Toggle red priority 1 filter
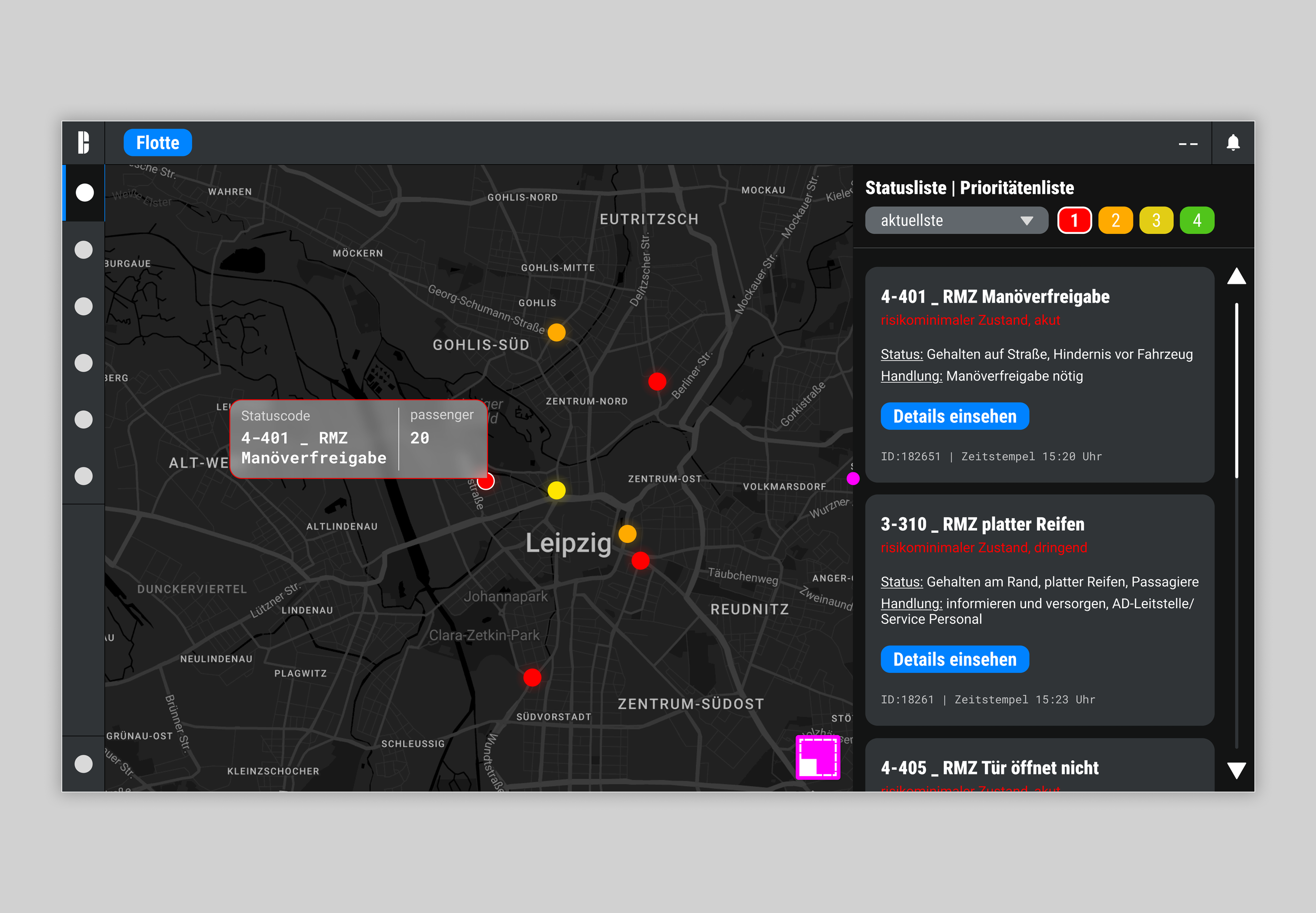Image resolution: width=1316 pixels, height=913 pixels. 1074,220
